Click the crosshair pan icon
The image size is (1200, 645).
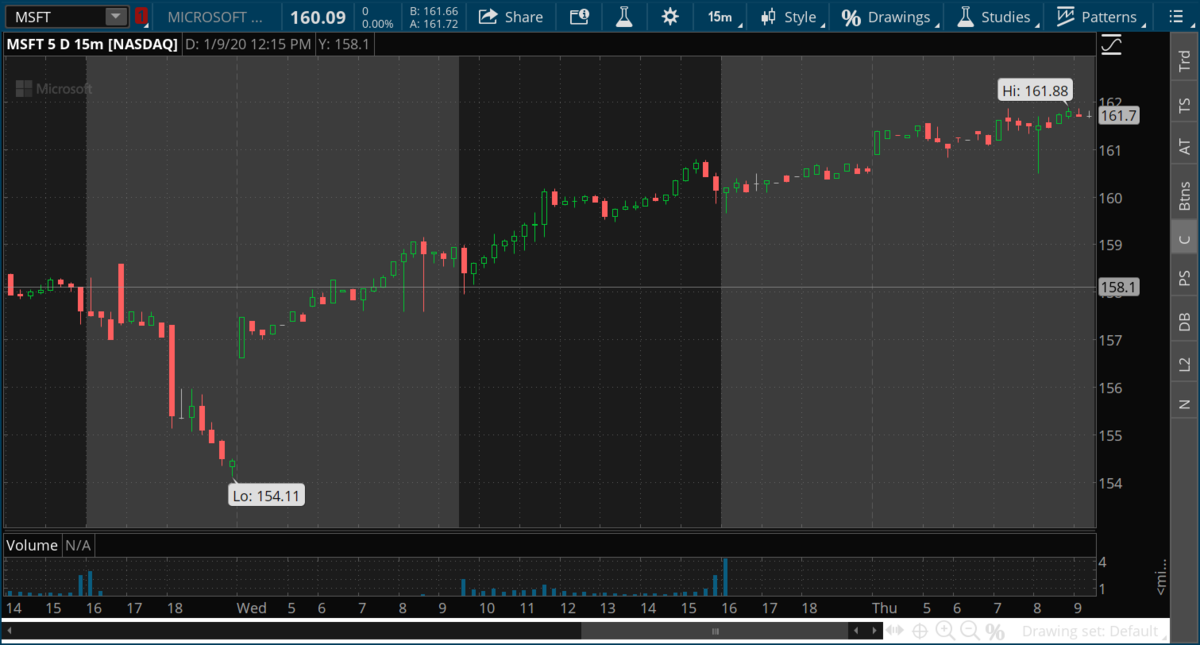[x=920, y=631]
